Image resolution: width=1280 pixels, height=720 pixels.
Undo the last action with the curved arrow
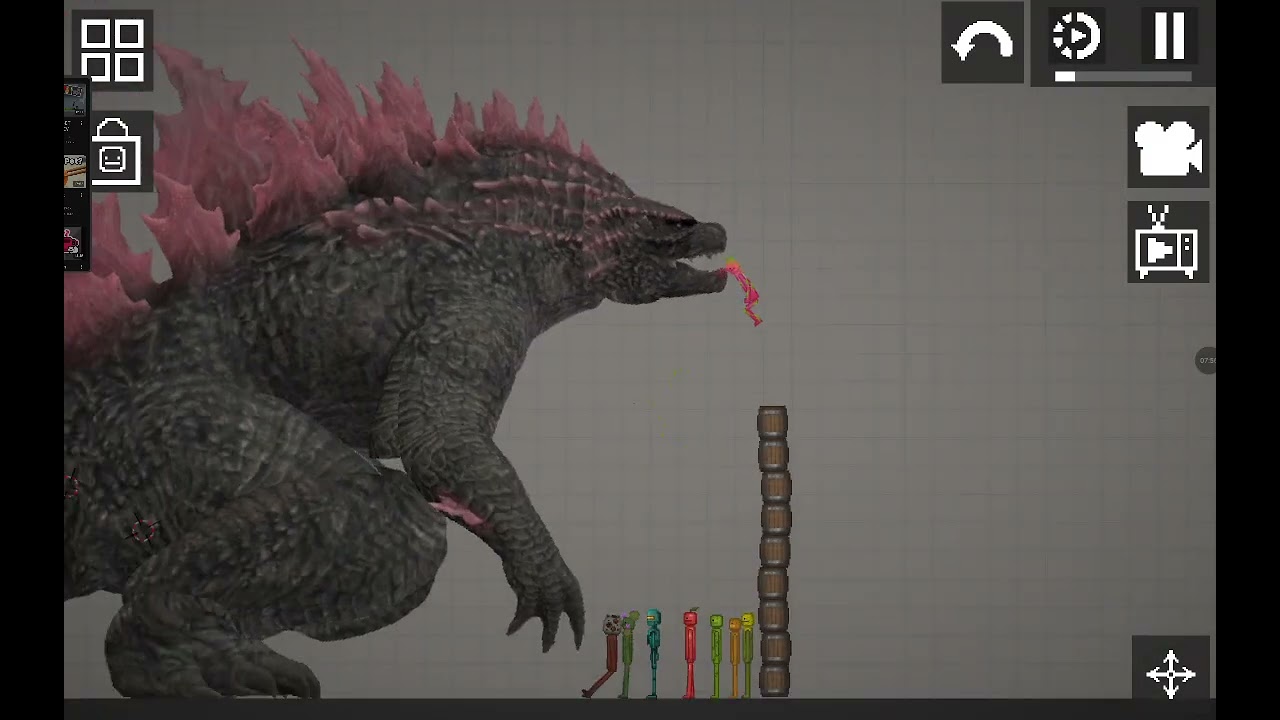(982, 43)
